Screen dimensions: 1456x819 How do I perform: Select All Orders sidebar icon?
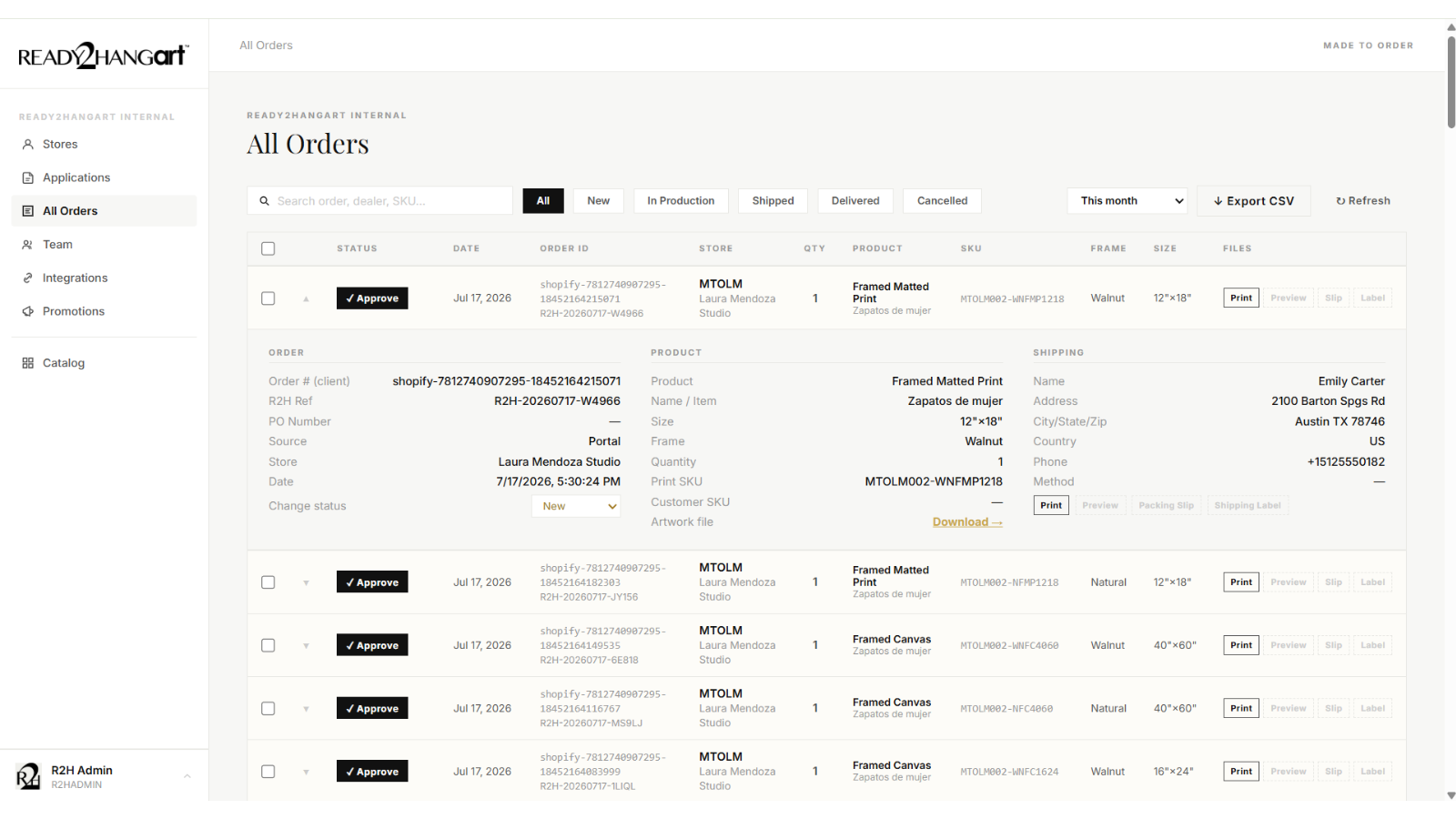pos(28,211)
